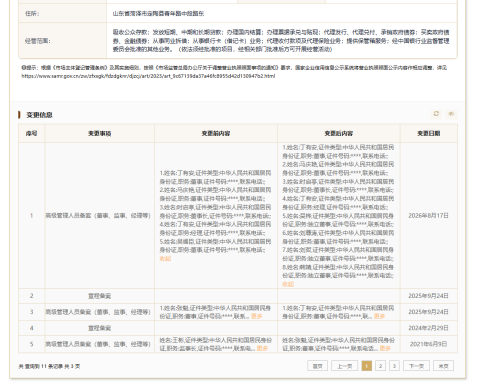Click 高级管理人员备案 item in row 5

(98, 344)
